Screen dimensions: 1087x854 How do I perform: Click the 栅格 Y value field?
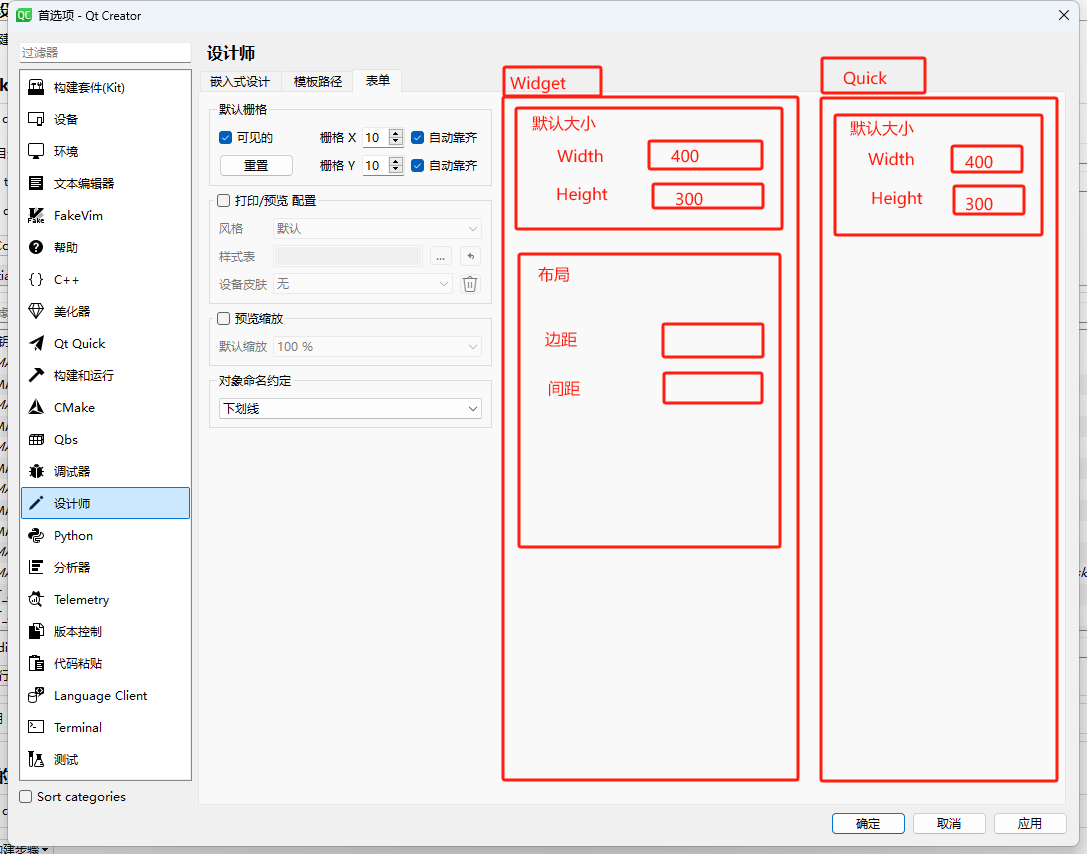tap(376, 165)
